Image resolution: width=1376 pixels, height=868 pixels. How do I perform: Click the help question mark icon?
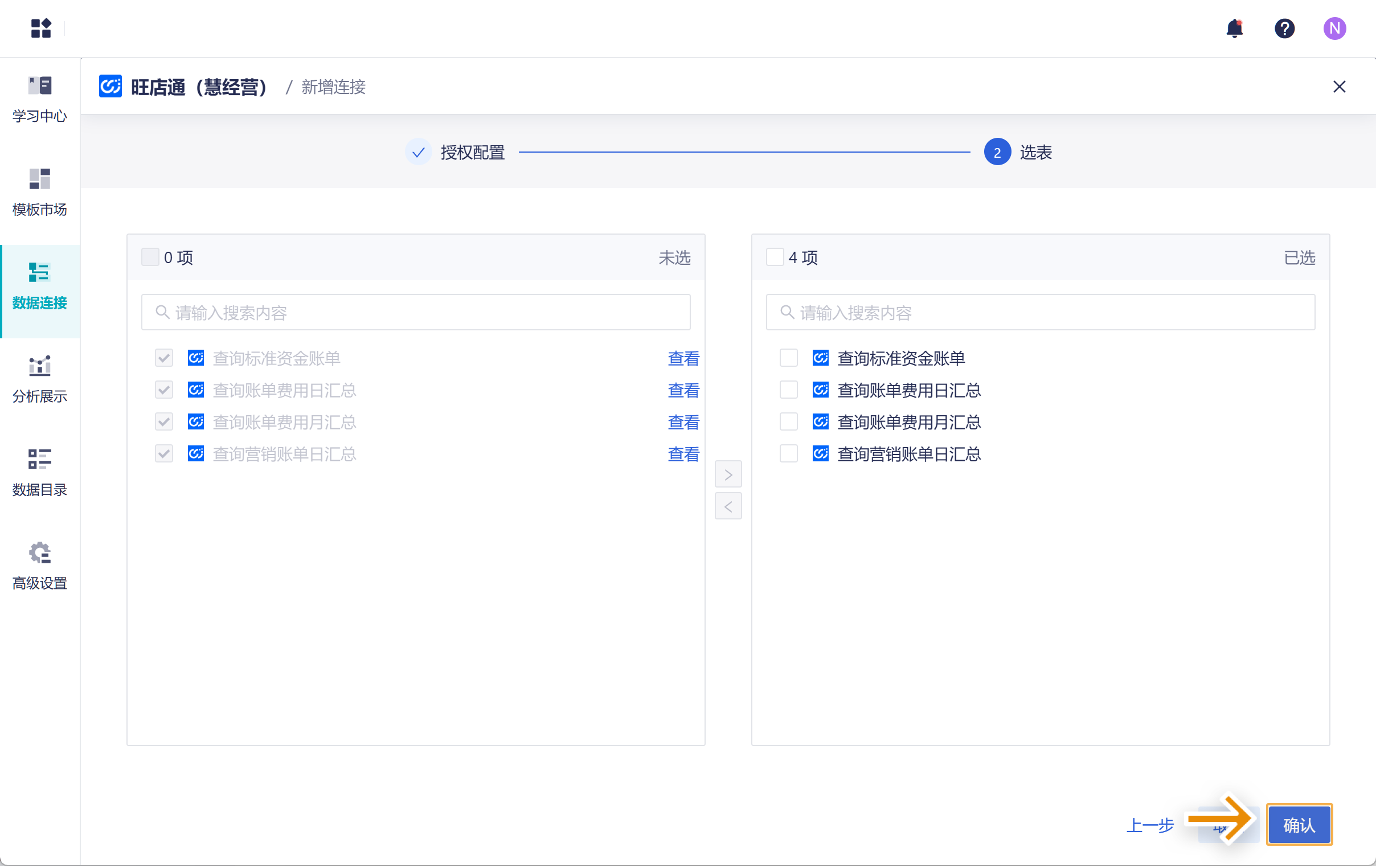[x=1284, y=28]
